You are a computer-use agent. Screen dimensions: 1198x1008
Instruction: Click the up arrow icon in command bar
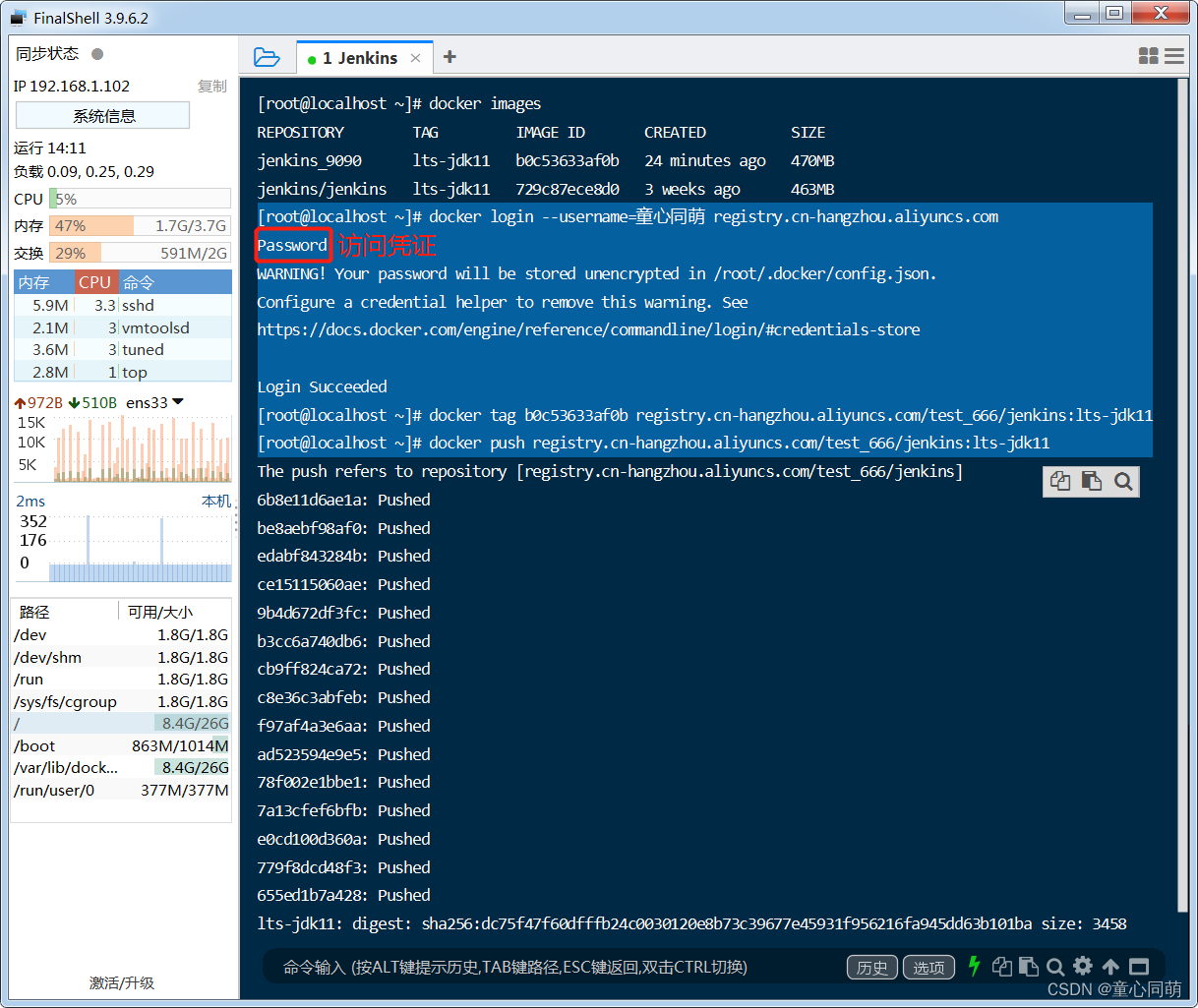point(1110,967)
